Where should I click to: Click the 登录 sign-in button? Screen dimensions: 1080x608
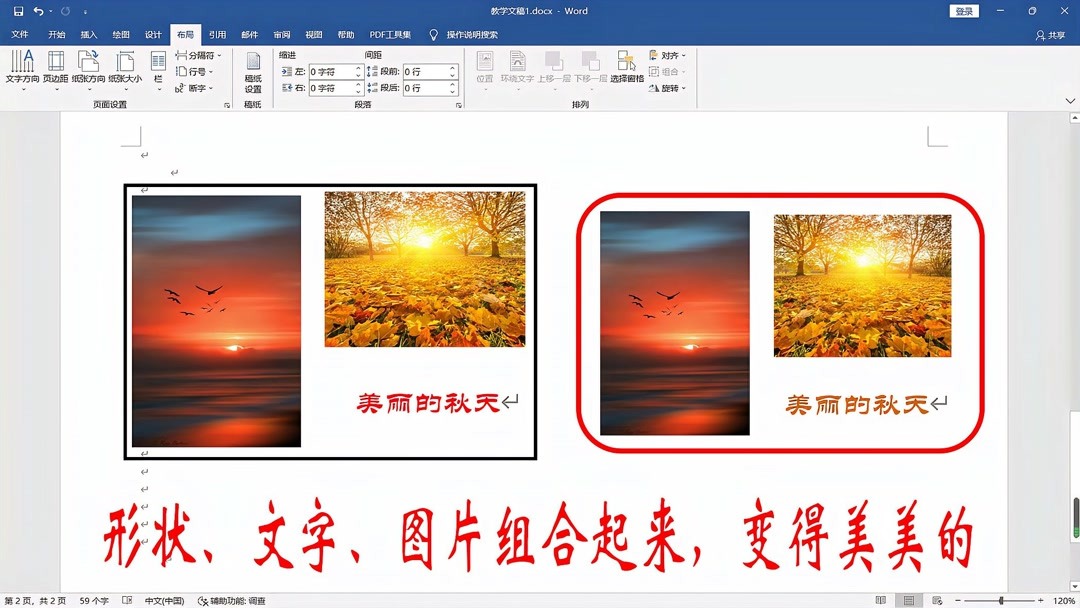click(963, 10)
